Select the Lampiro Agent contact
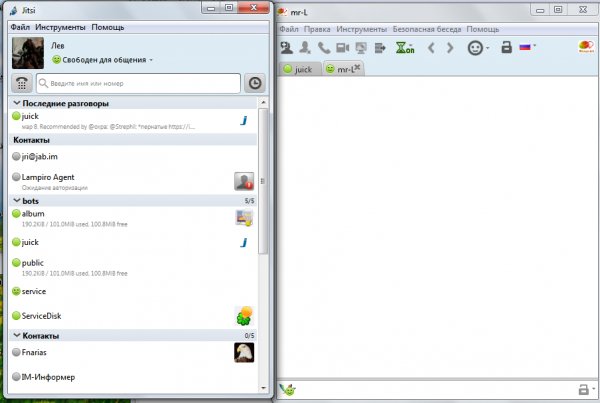 132,181
